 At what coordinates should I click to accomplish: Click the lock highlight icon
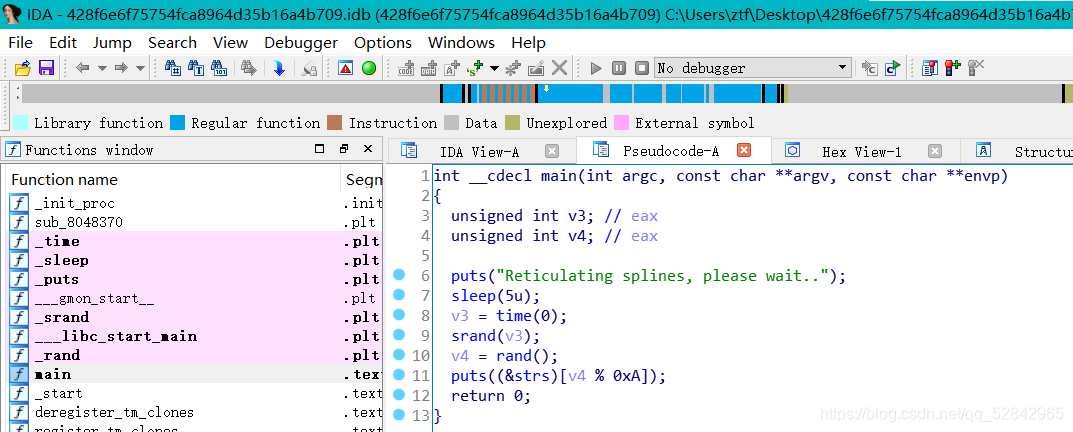click(310, 68)
